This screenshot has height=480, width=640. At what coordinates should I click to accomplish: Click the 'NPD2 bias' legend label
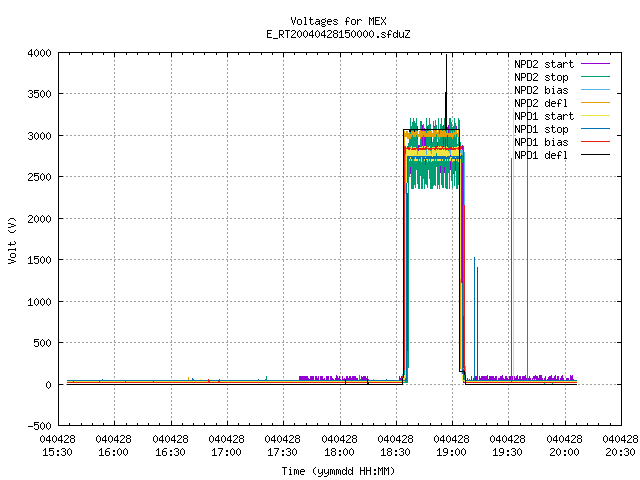click(x=541, y=90)
